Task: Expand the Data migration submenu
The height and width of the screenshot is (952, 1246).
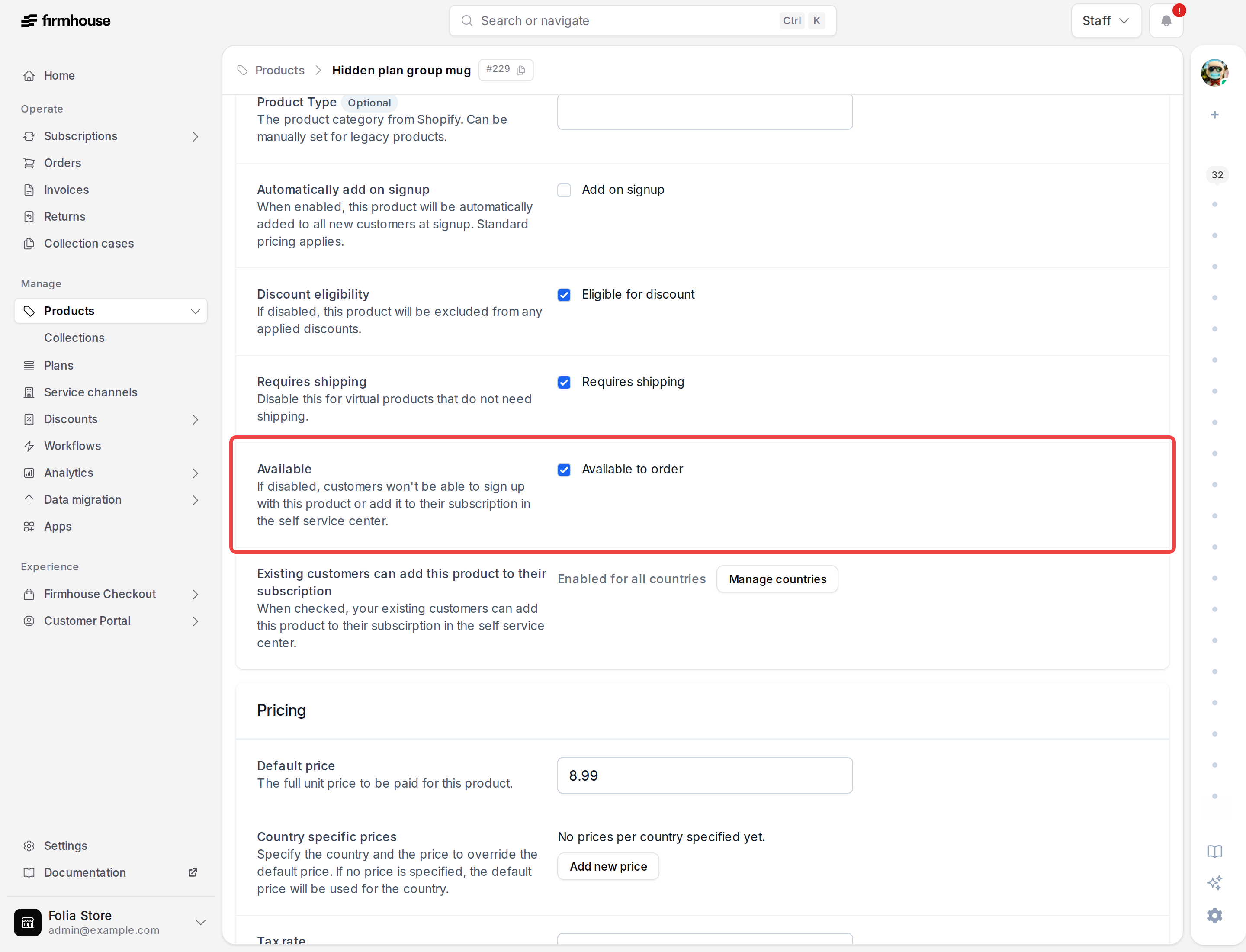Action: [x=195, y=500]
